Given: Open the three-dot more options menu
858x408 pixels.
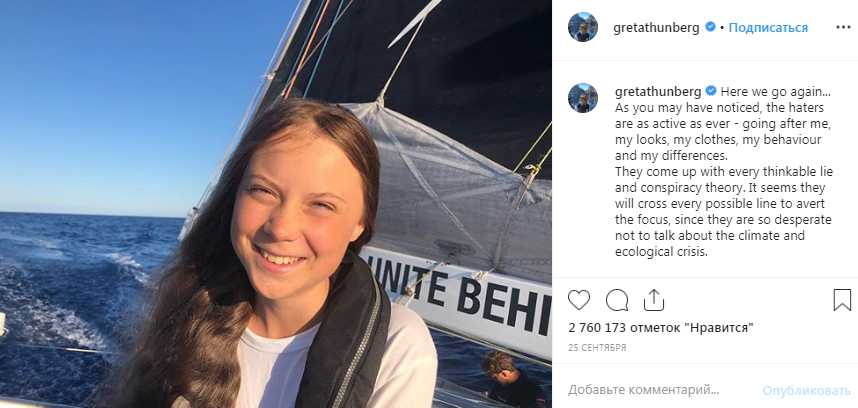Looking at the screenshot, I should [842, 27].
